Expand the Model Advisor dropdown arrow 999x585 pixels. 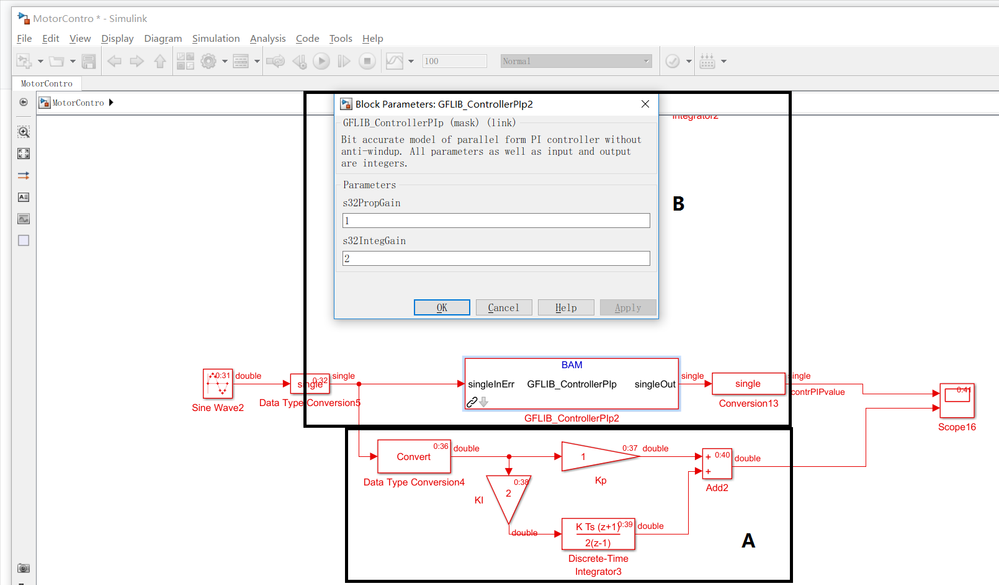689,61
